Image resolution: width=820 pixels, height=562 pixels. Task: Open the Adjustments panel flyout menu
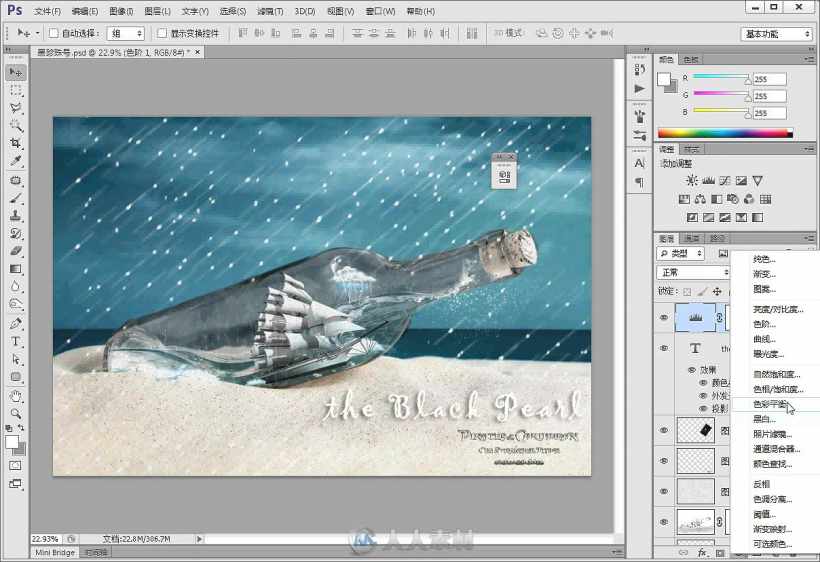[809, 149]
